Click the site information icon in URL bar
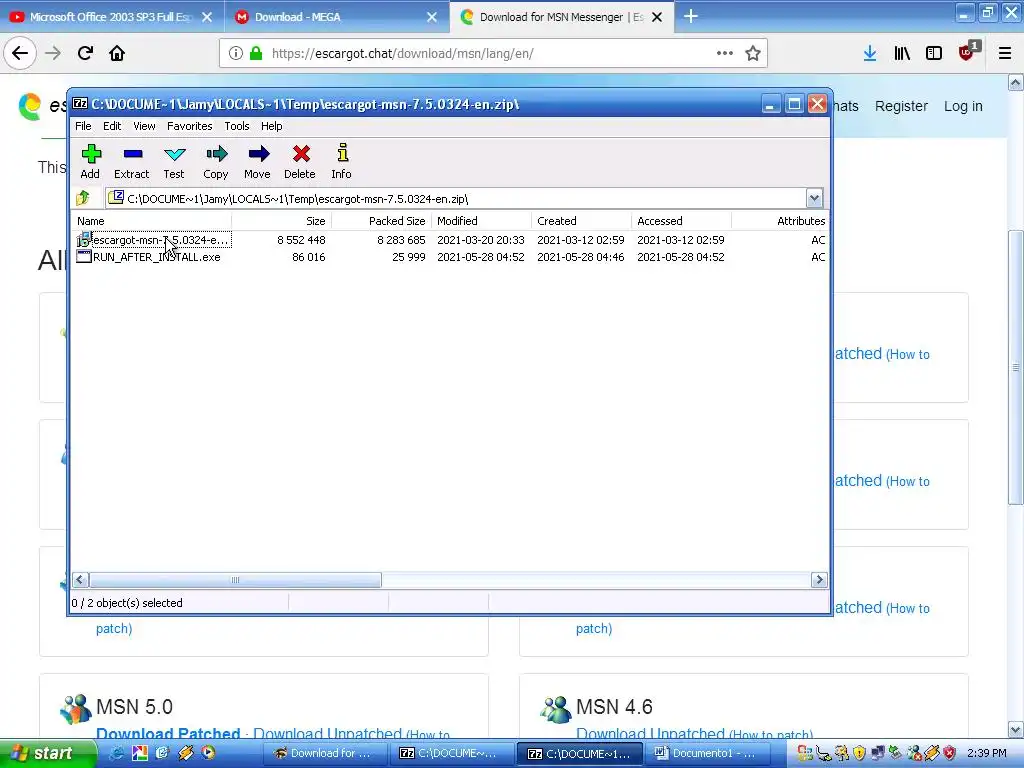The height and width of the screenshot is (768, 1024). (236, 53)
